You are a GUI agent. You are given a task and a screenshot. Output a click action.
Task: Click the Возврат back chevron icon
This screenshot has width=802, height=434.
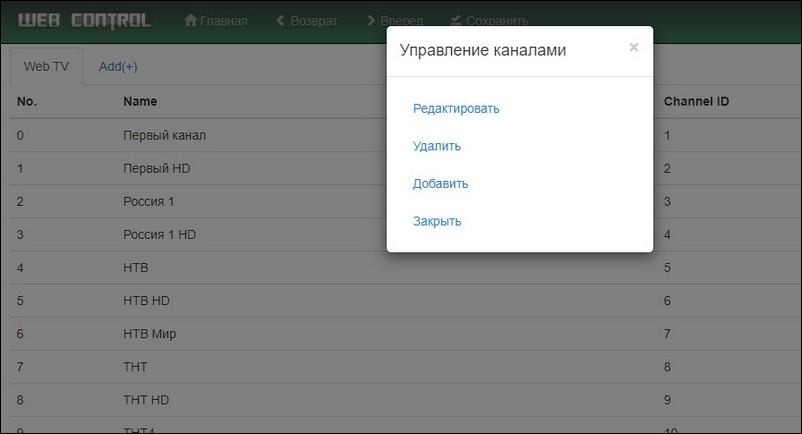coord(280,20)
